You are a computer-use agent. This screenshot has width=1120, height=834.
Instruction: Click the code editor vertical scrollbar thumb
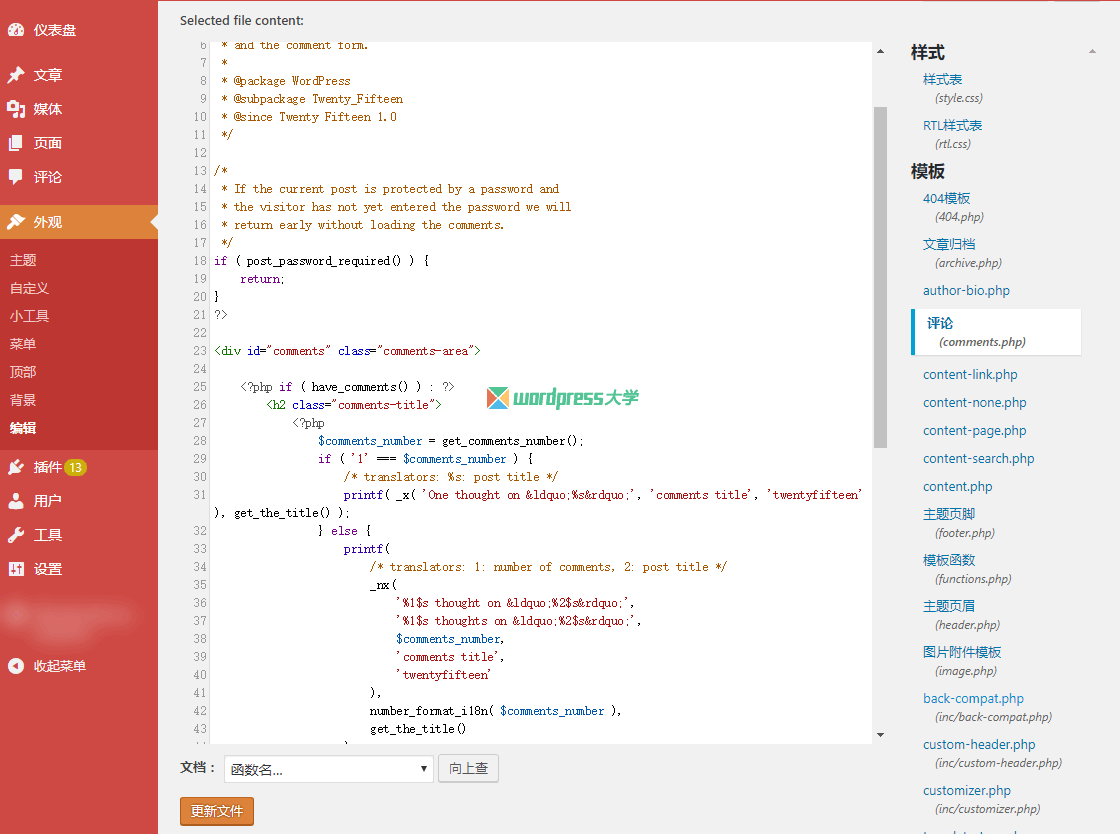[880, 277]
